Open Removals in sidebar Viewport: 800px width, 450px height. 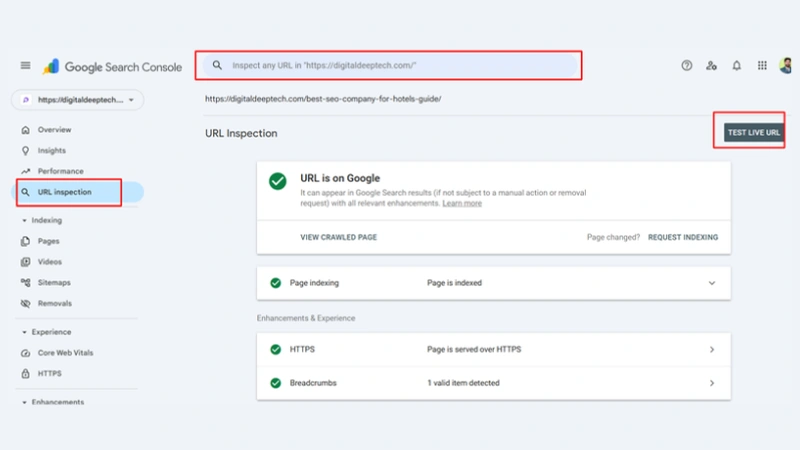click(x=55, y=303)
